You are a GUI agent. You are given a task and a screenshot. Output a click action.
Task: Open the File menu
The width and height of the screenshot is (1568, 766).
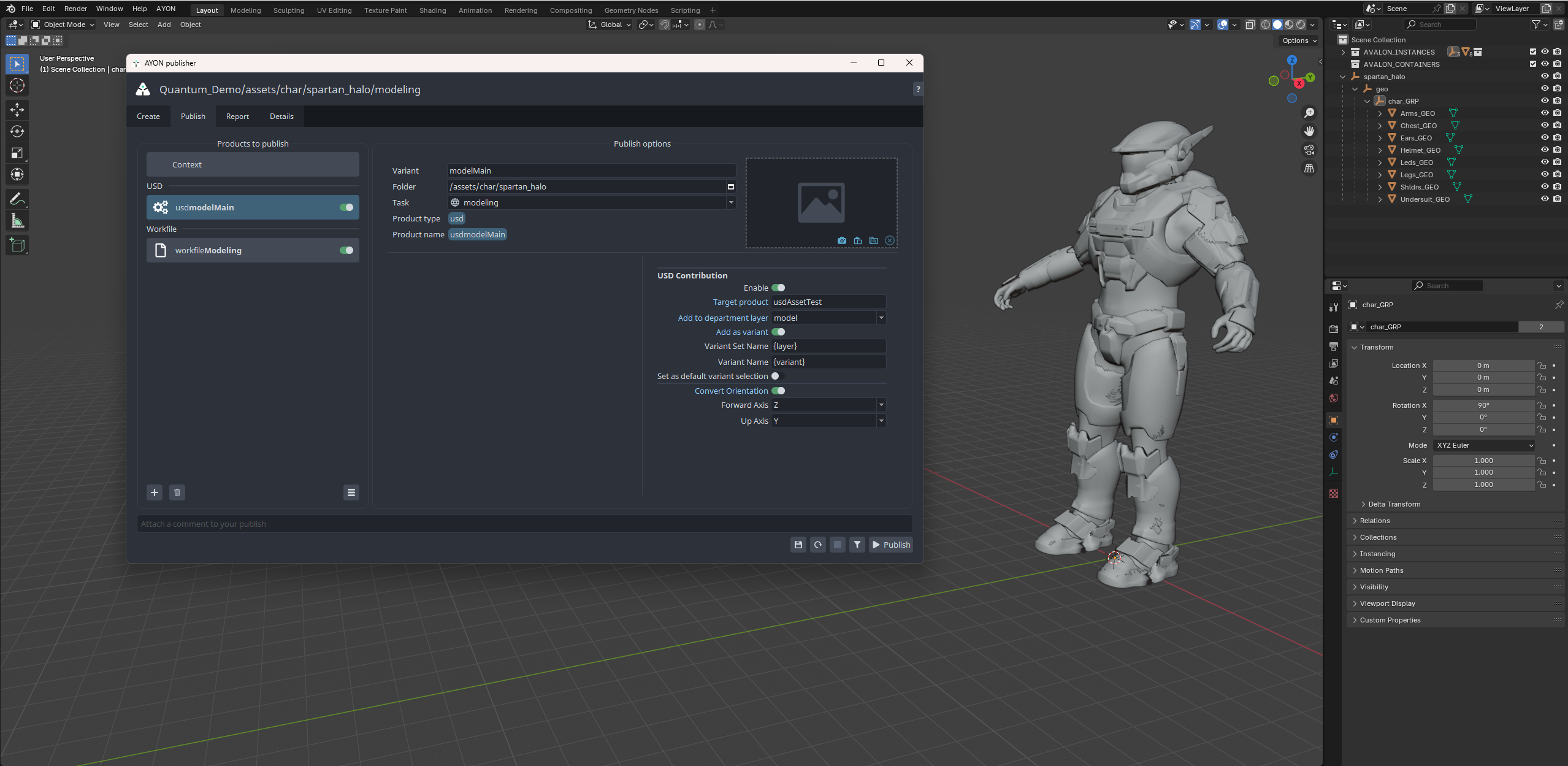pos(27,9)
